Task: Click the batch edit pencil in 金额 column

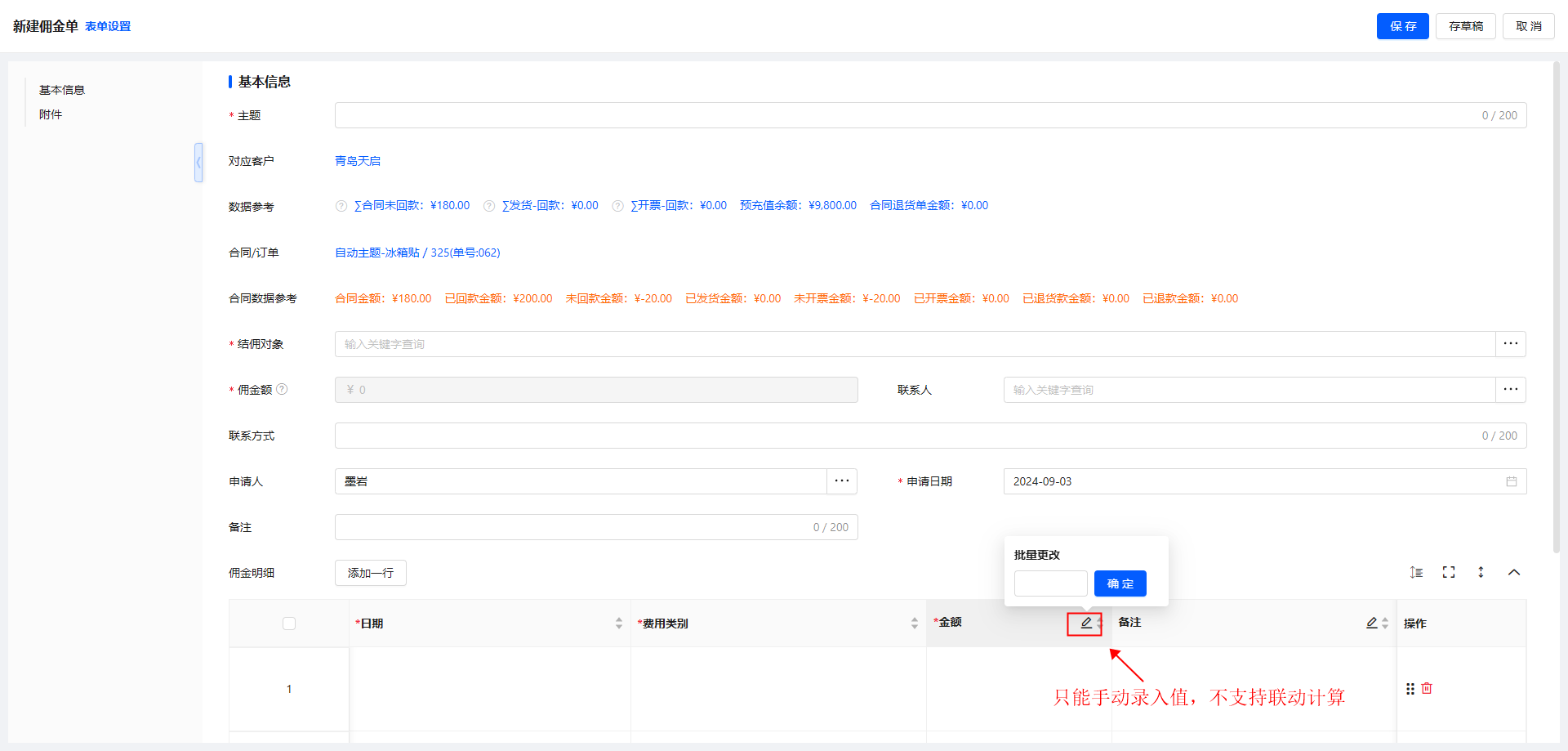Action: [x=1085, y=624]
